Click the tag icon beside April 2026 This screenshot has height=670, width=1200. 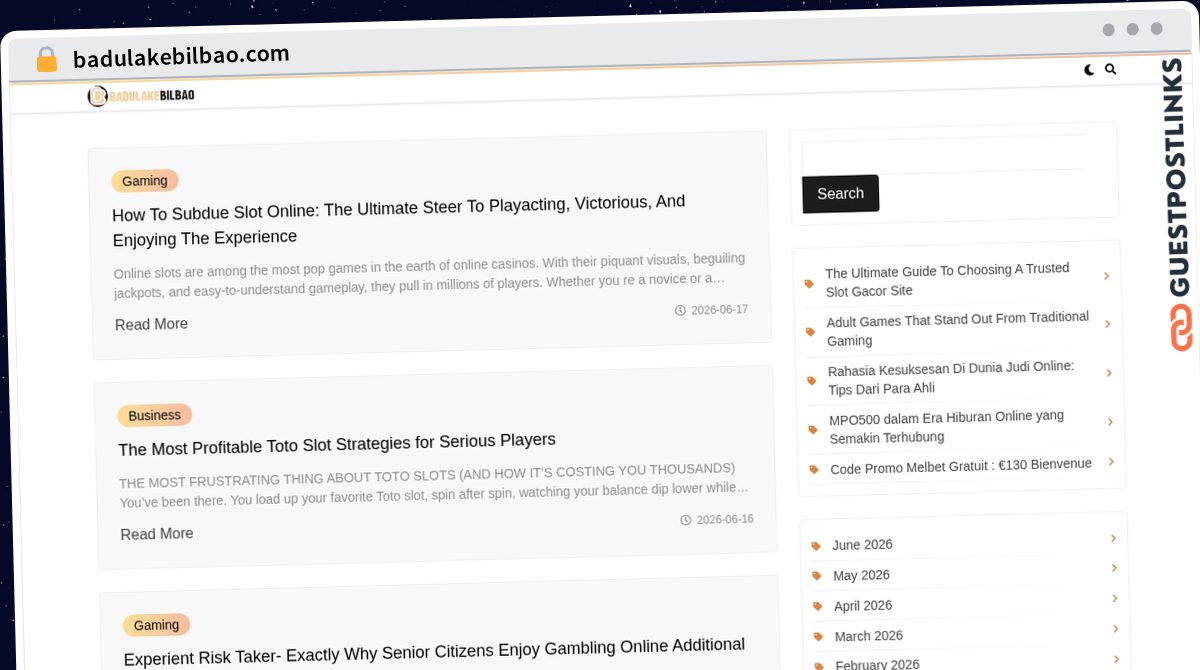coord(818,607)
